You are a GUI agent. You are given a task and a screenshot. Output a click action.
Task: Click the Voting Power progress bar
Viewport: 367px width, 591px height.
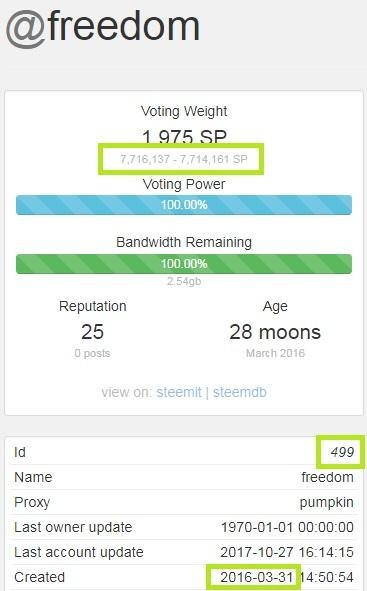click(x=184, y=205)
